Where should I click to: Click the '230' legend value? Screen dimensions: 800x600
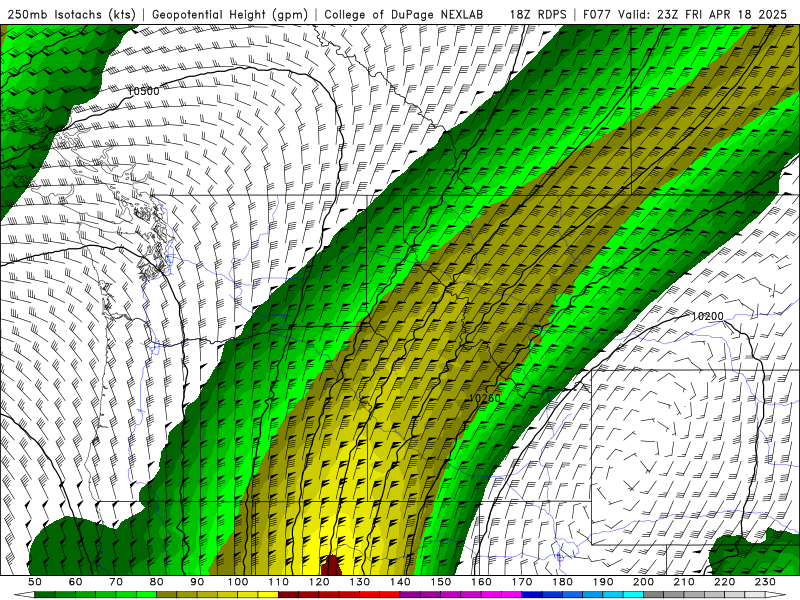(765, 582)
